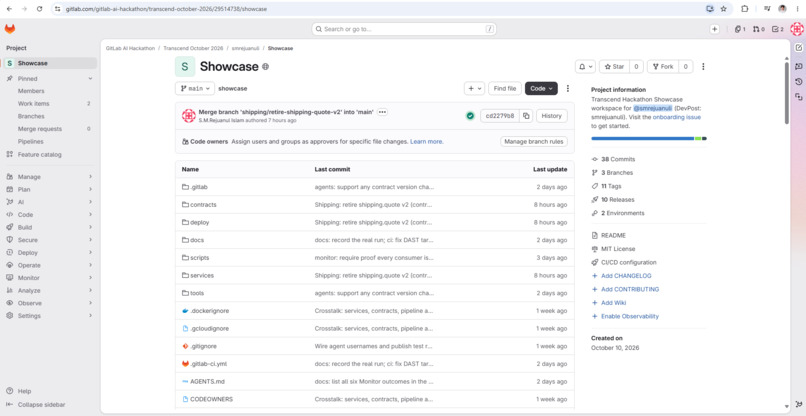Open vertical dots menu beside Code button
Image resolution: width=806 pixels, height=416 pixels.
567,88
